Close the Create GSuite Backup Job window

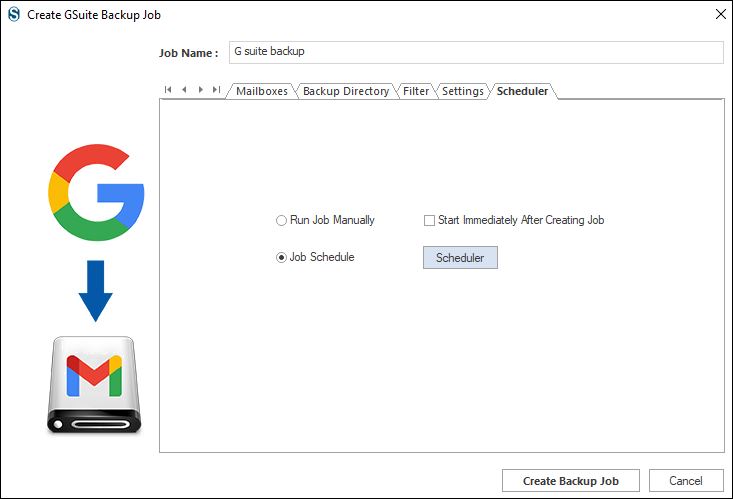coord(720,14)
